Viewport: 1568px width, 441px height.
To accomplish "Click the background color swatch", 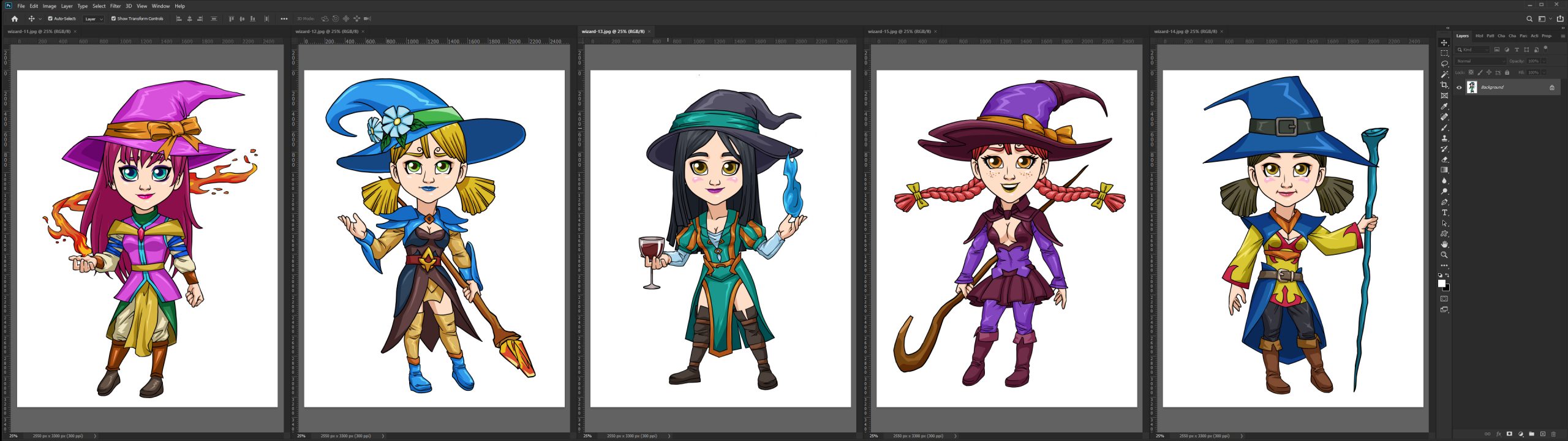I will 1447,287.
